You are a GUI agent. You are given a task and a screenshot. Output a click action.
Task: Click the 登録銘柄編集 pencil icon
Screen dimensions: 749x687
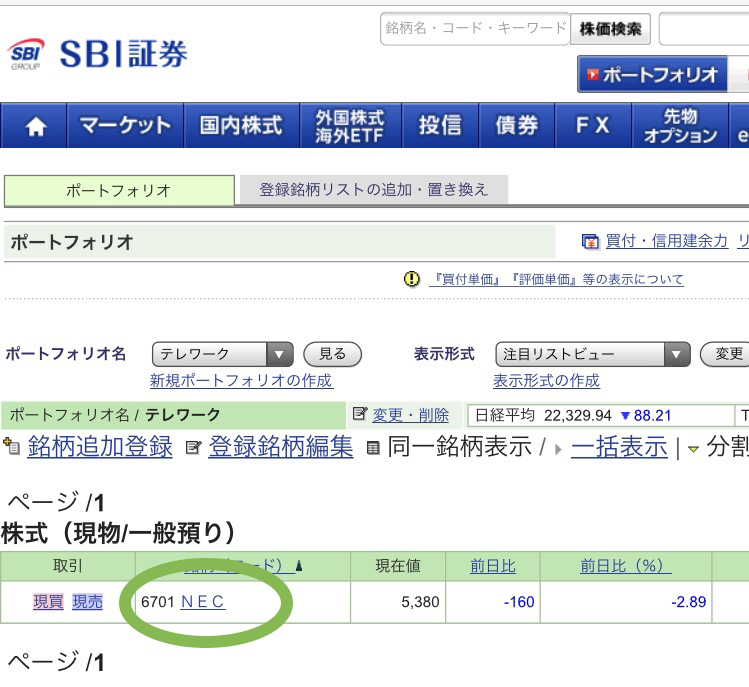pos(193,448)
